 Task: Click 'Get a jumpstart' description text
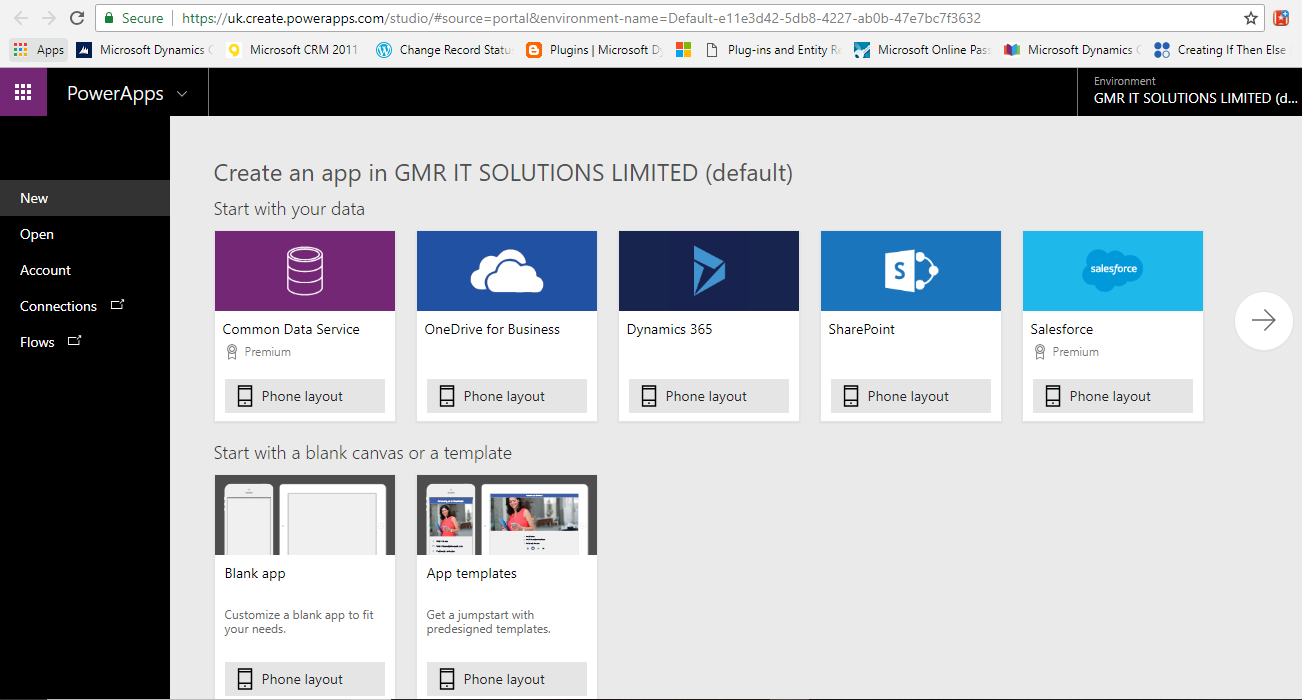click(x=489, y=622)
